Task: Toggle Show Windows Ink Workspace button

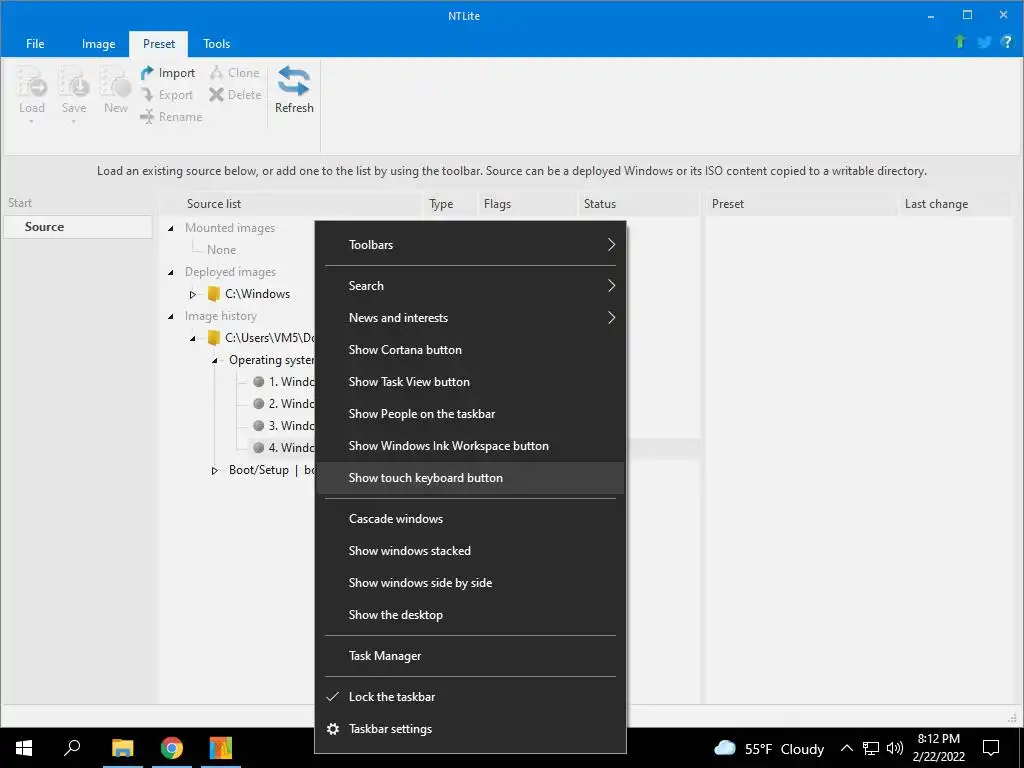Action: 470,446
